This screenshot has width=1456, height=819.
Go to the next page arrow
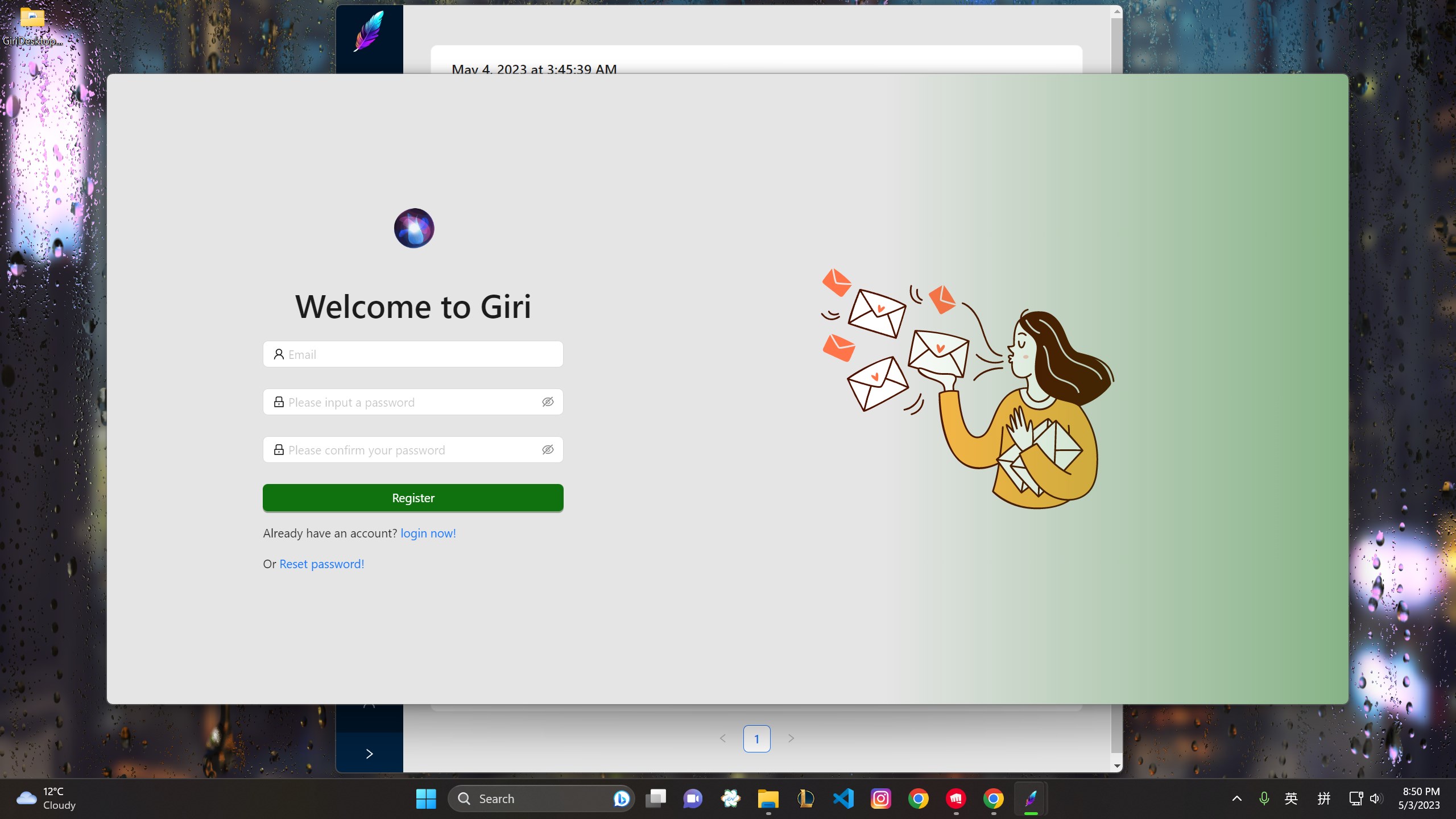[791, 738]
